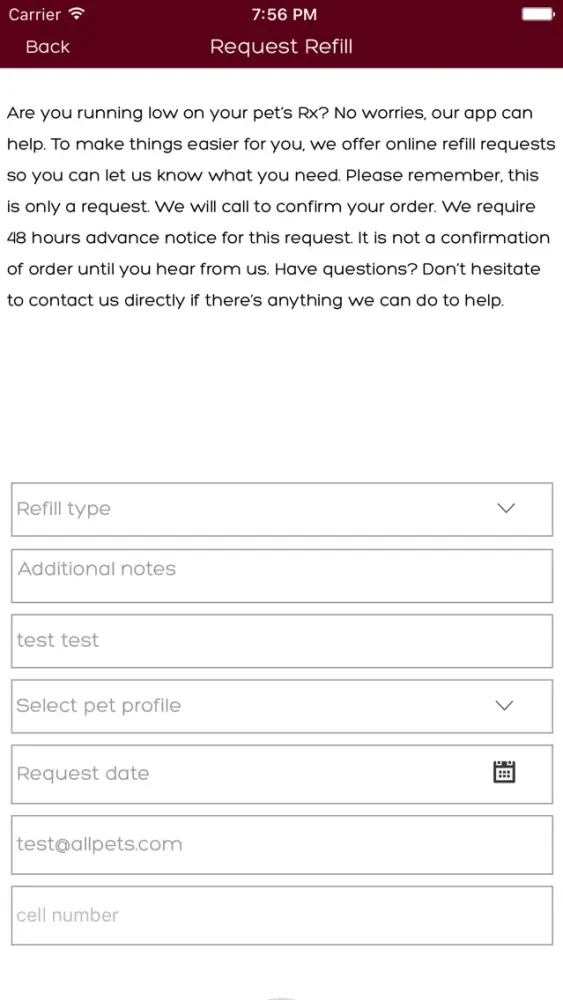Focus the cell number input field
The width and height of the screenshot is (563, 1000).
click(x=282, y=915)
